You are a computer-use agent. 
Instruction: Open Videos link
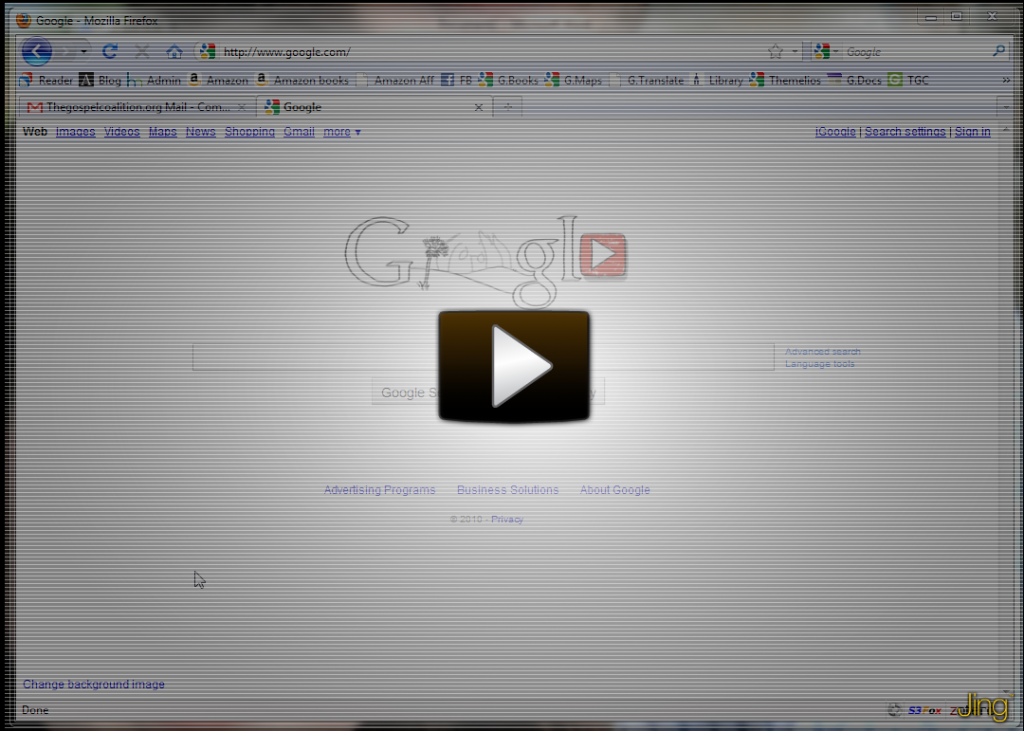121,132
